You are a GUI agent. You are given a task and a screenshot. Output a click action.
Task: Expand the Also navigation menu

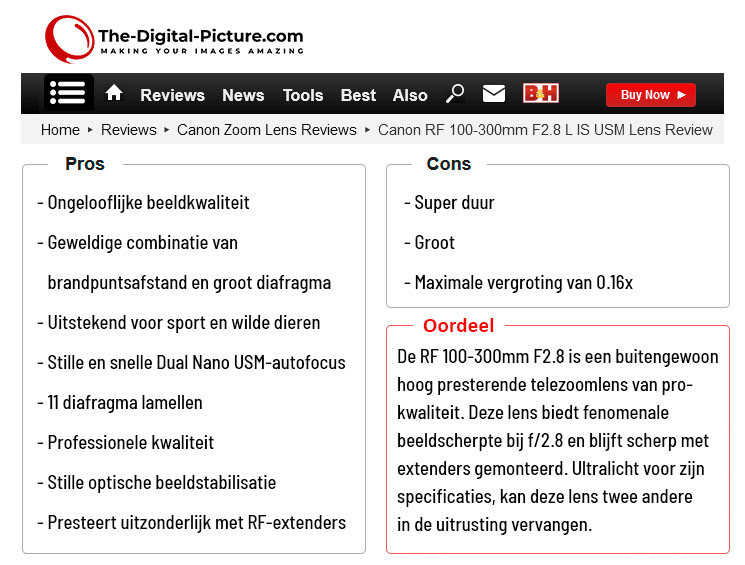coord(410,95)
